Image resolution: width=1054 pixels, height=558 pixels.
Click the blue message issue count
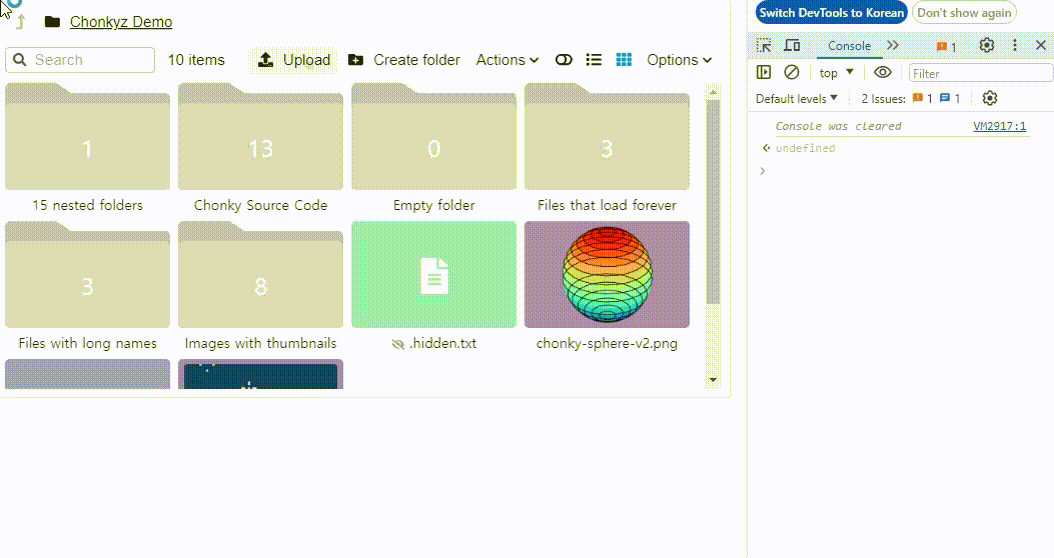(x=950, y=99)
